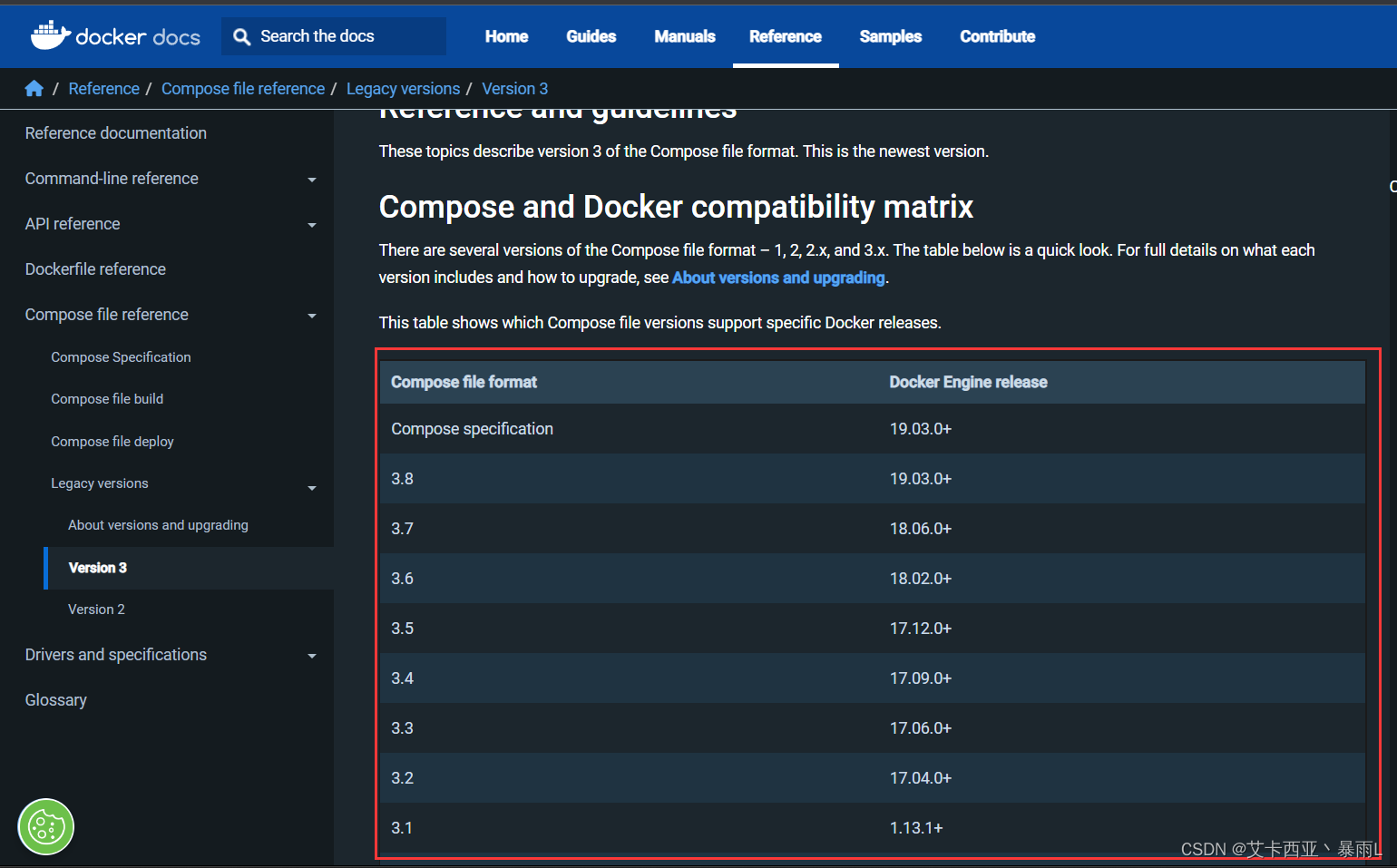
Task: Click the Command-line reference sidebar label
Action: [112, 179]
